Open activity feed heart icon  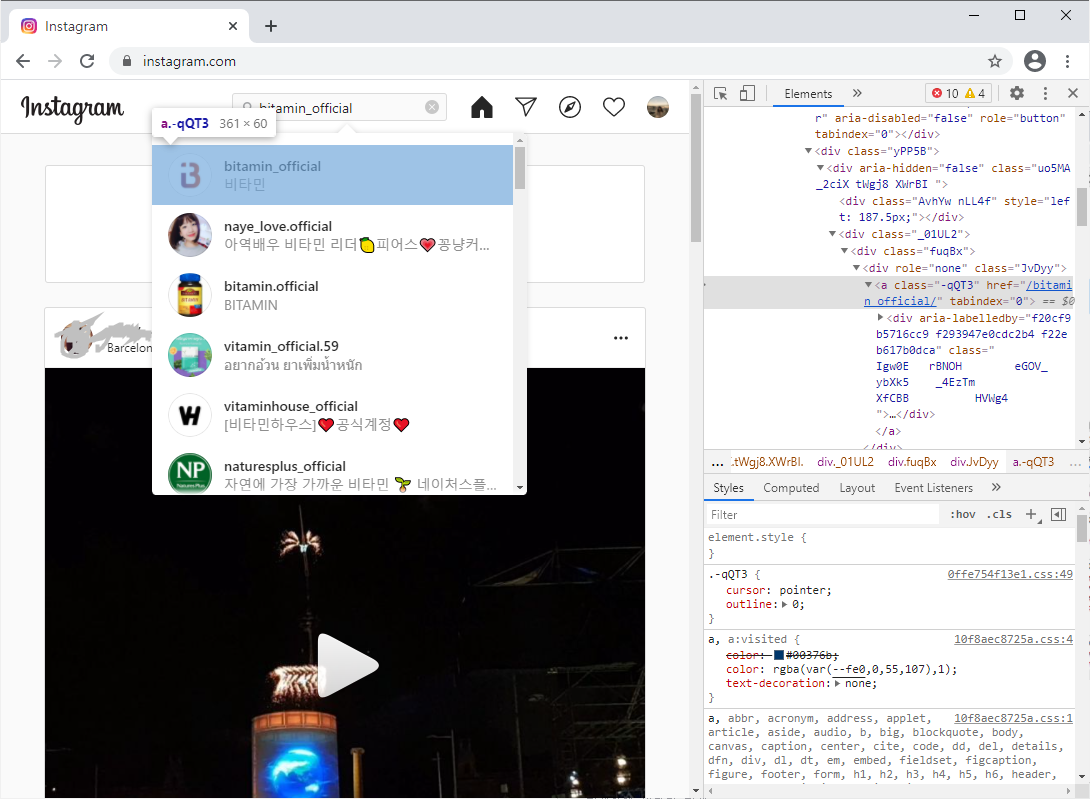614,107
